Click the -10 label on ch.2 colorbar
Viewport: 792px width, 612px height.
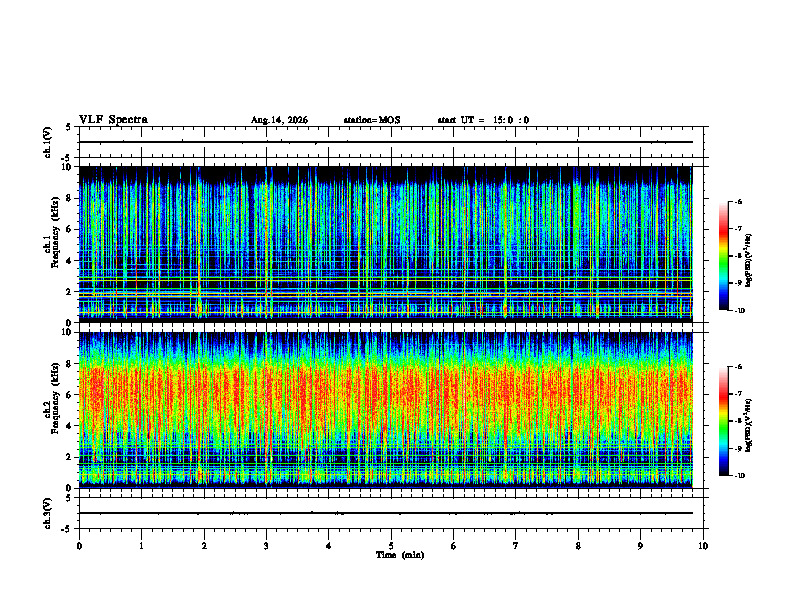point(739,476)
